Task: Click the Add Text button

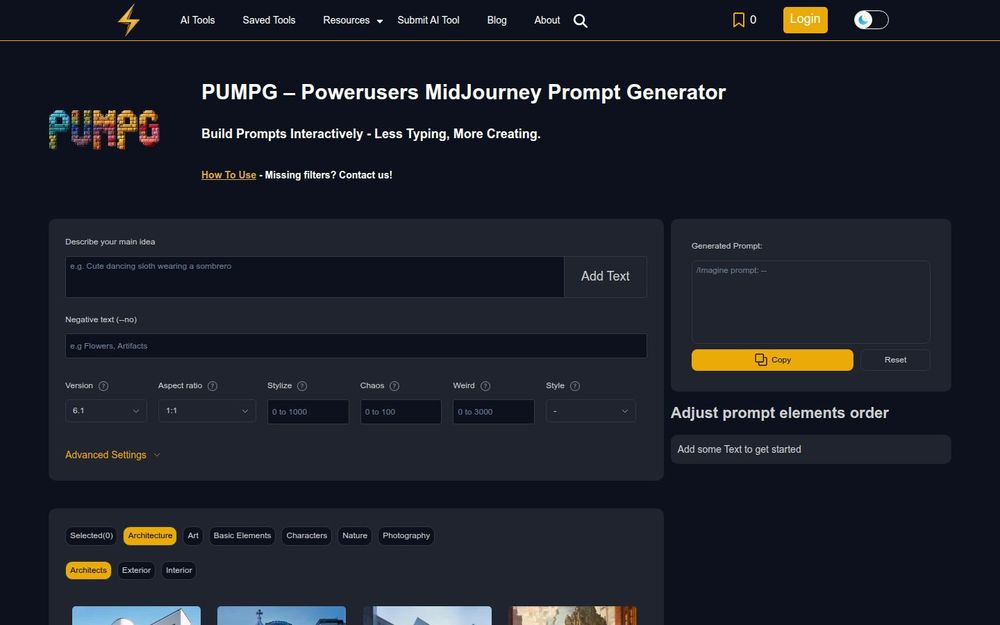Action: click(x=605, y=276)
